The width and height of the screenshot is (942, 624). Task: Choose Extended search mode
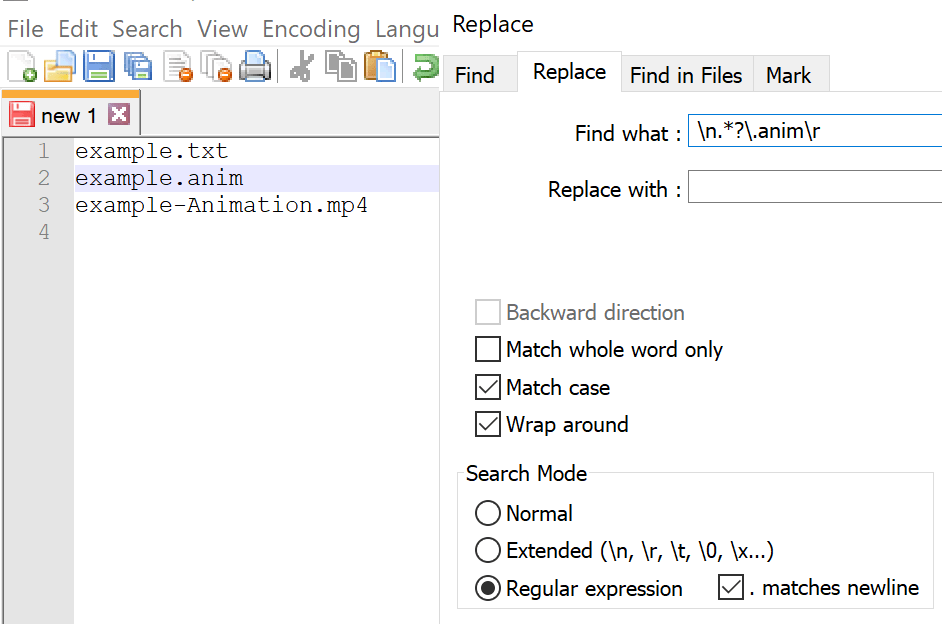pos(487,550)
